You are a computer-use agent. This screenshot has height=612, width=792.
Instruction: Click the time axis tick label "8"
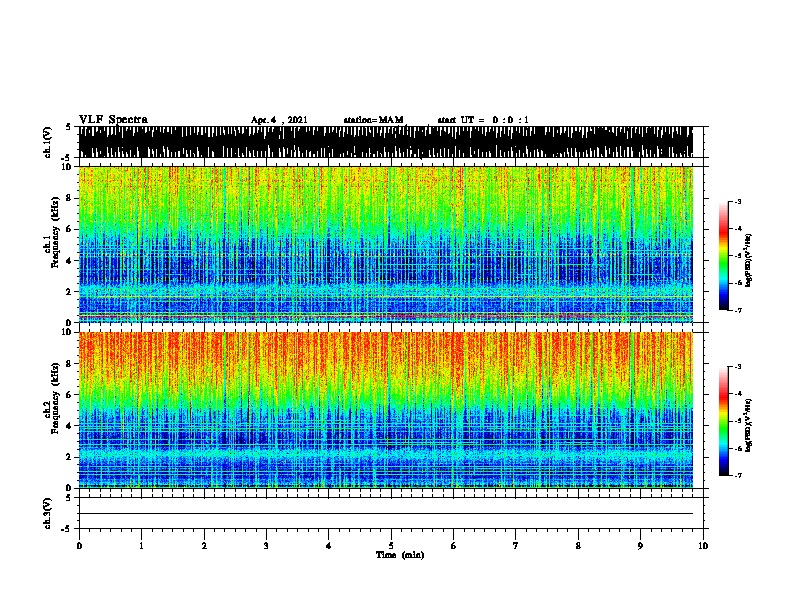(x=578, y=546)
